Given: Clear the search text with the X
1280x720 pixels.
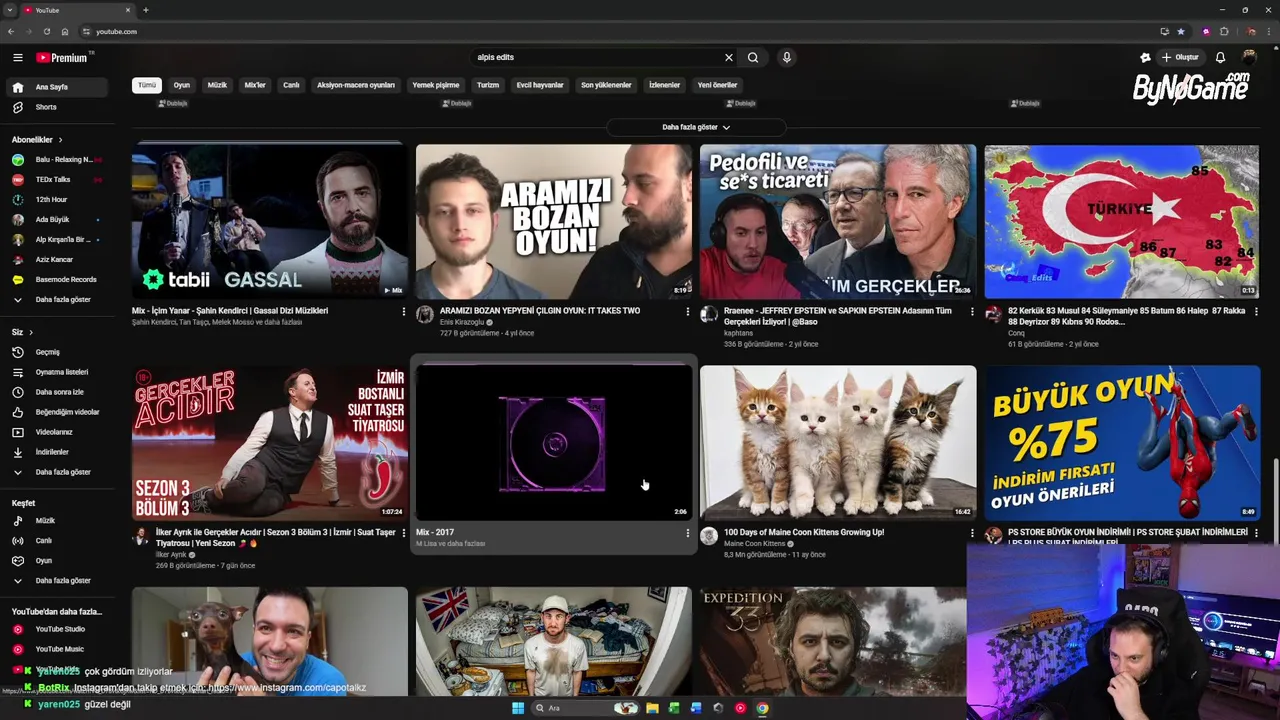Looking at the screenshot, I should (x=729, y=58).
